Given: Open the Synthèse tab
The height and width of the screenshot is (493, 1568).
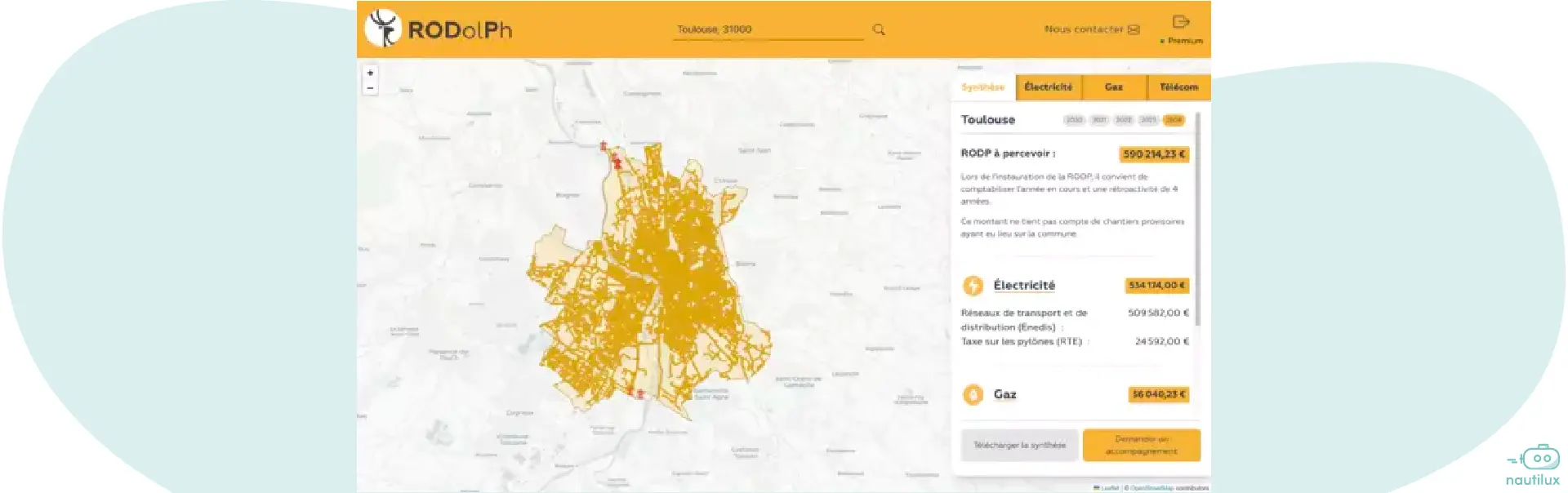Looking at the screenshot, I should coord(982,87).
